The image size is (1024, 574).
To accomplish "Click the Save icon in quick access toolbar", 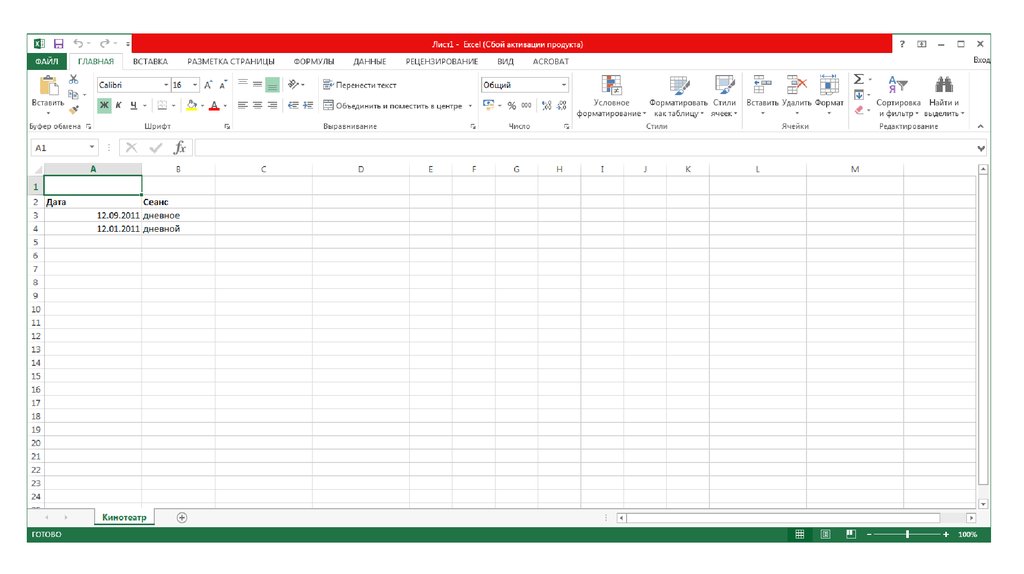I will coord(58,44).
